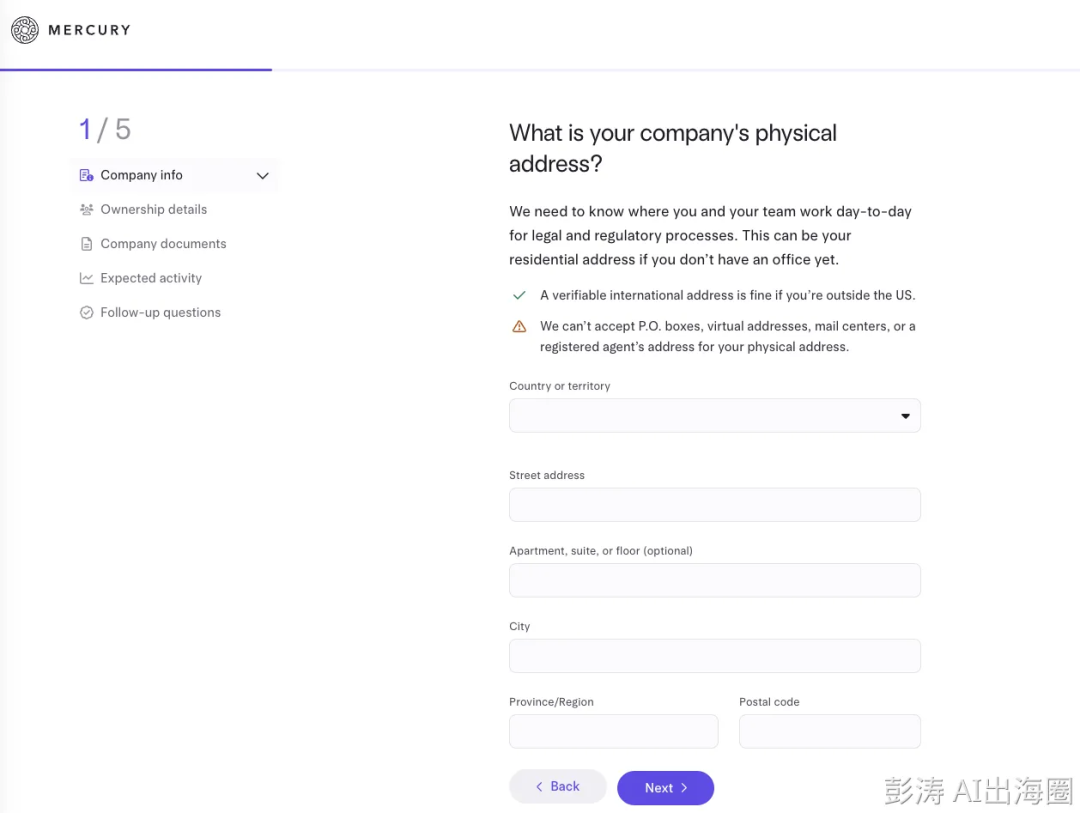1080x813 pixels.
Task: Click the Company documents file icon
Action: [x=87, y=244]
